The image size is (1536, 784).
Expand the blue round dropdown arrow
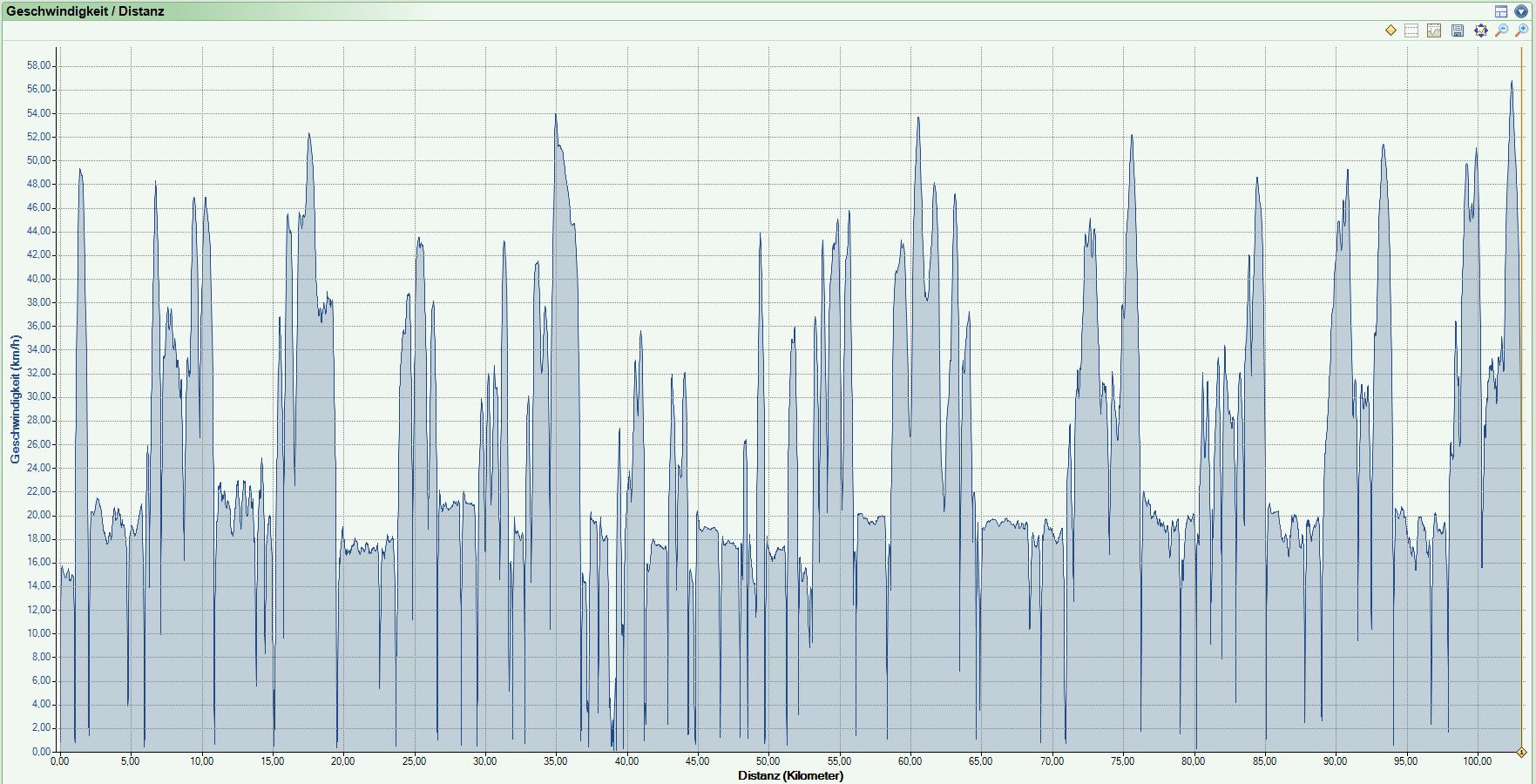1521,11
